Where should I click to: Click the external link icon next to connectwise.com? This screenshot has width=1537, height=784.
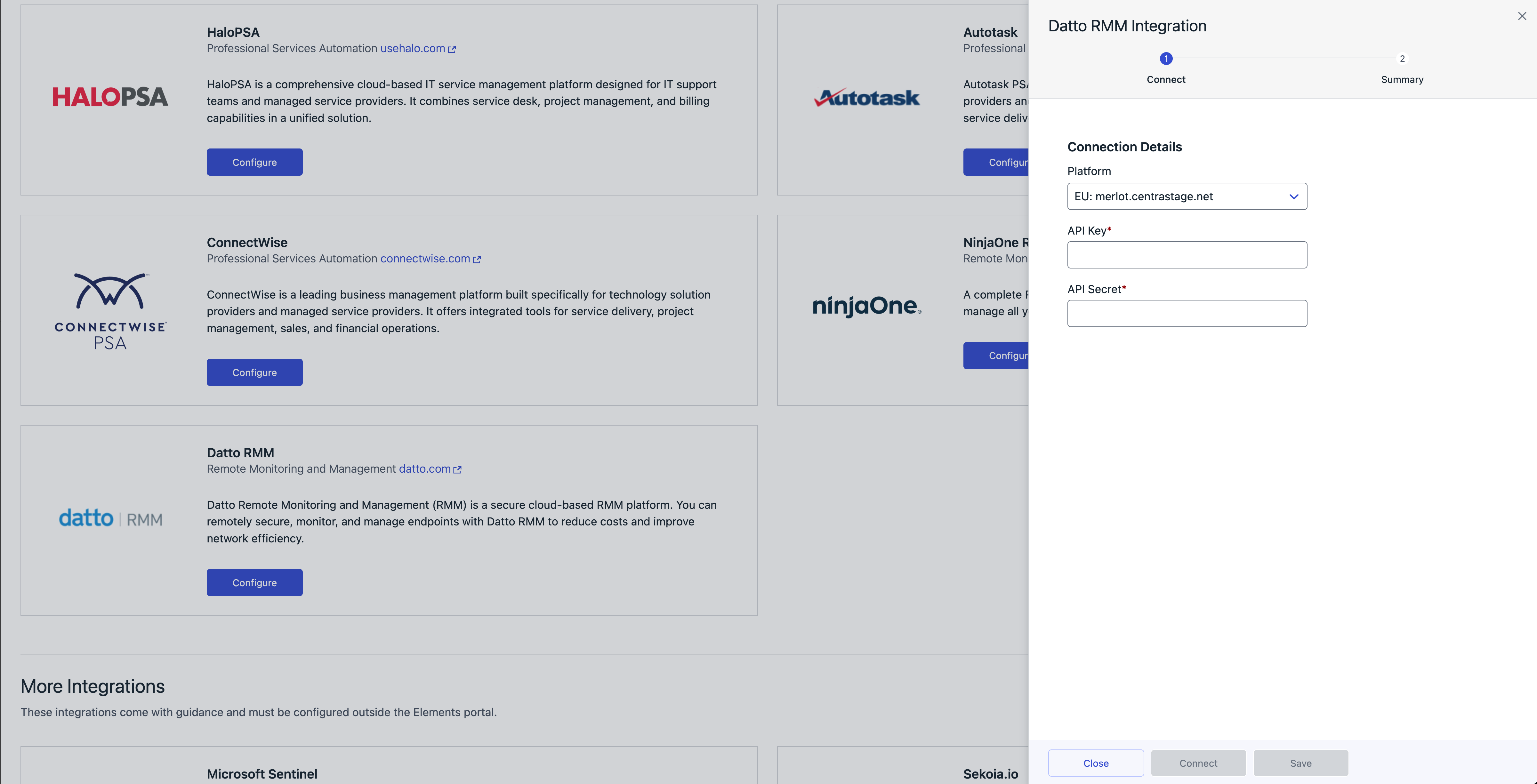(x=477, y=260)
